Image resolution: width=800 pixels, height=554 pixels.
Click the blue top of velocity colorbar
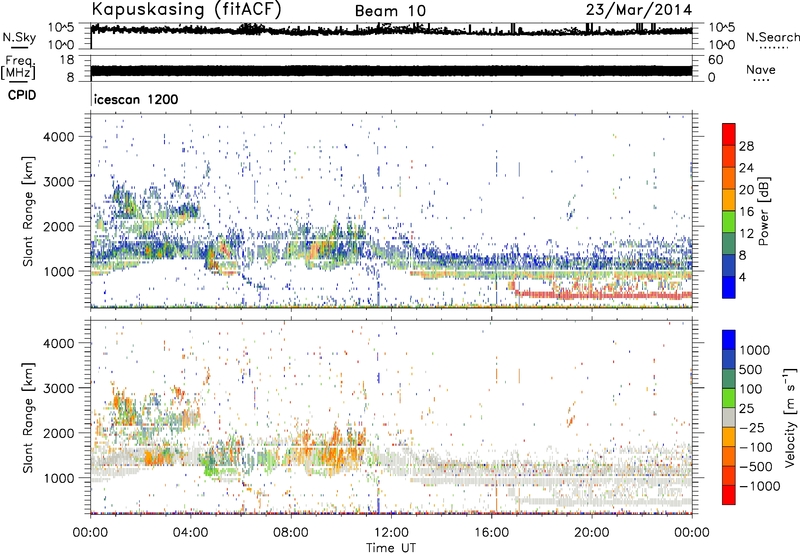coord(729,340)
